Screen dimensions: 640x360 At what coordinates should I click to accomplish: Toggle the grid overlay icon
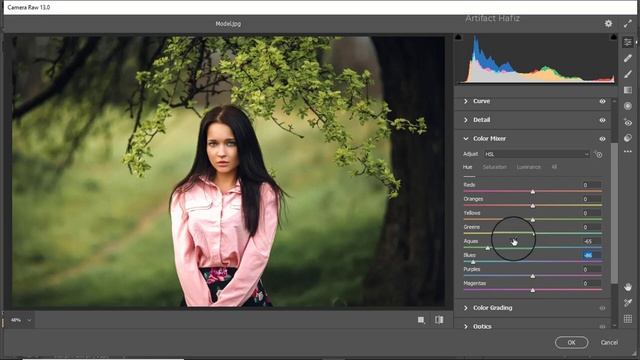pyautogui.click(x=628, y=319)
